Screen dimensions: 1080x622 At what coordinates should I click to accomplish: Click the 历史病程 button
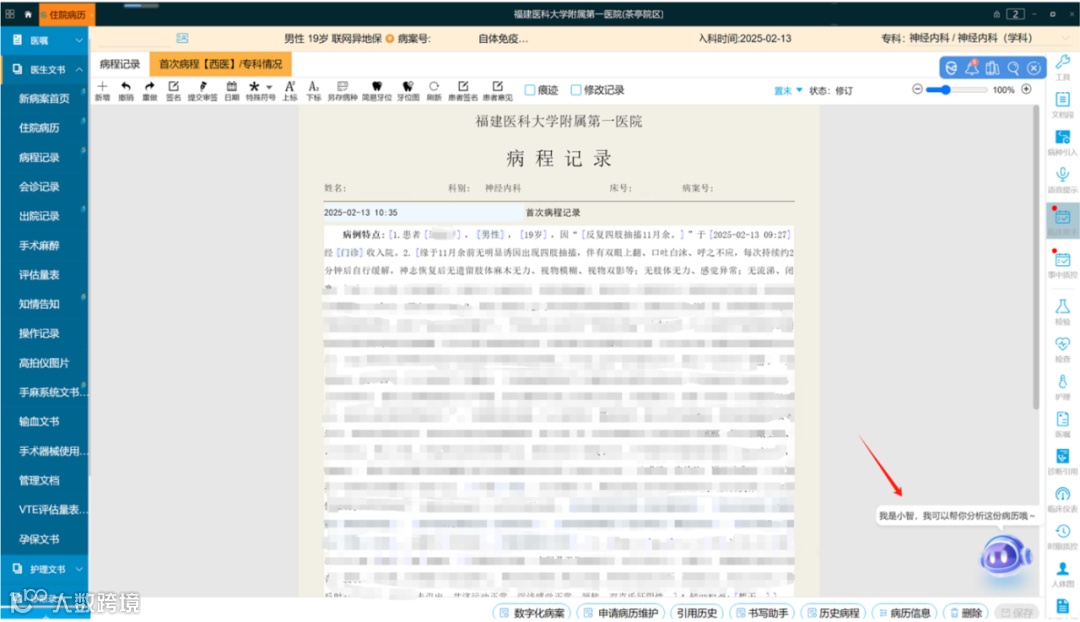click(x=833, y=612)
